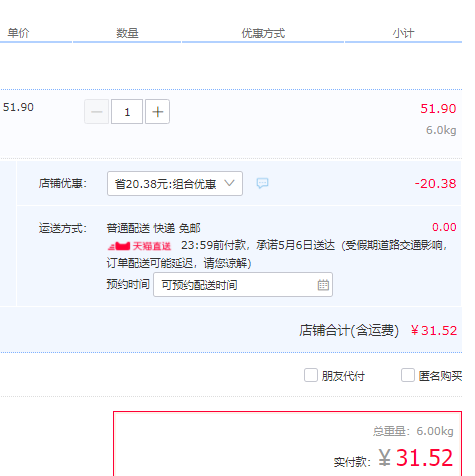Viewport: 475px width, 476px height.
Task: Click the minus quantity button
Action: 96,112
